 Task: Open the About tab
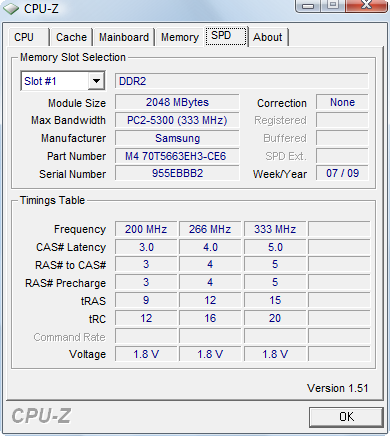268,37
